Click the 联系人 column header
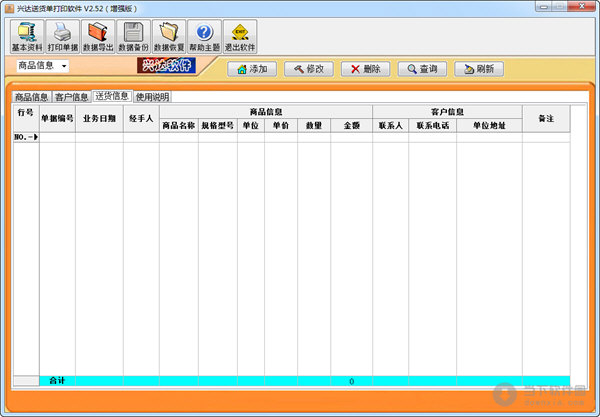 (x=390, y=125)
